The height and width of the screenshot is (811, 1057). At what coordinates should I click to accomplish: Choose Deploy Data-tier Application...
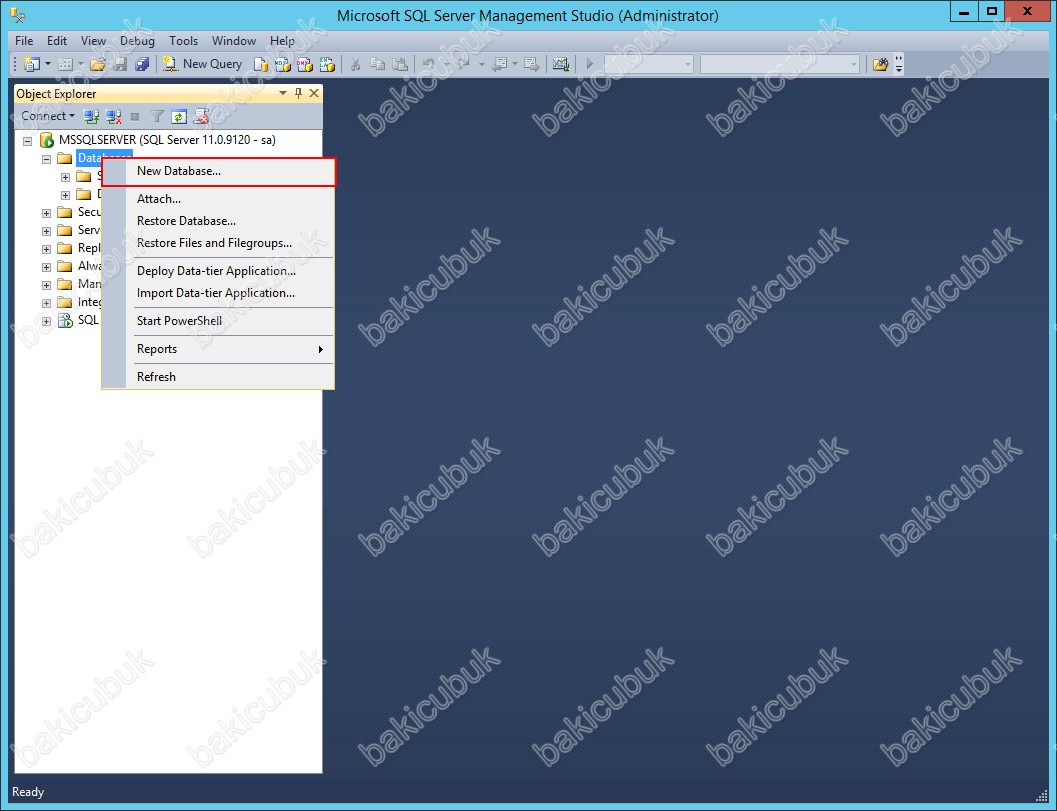218,271
